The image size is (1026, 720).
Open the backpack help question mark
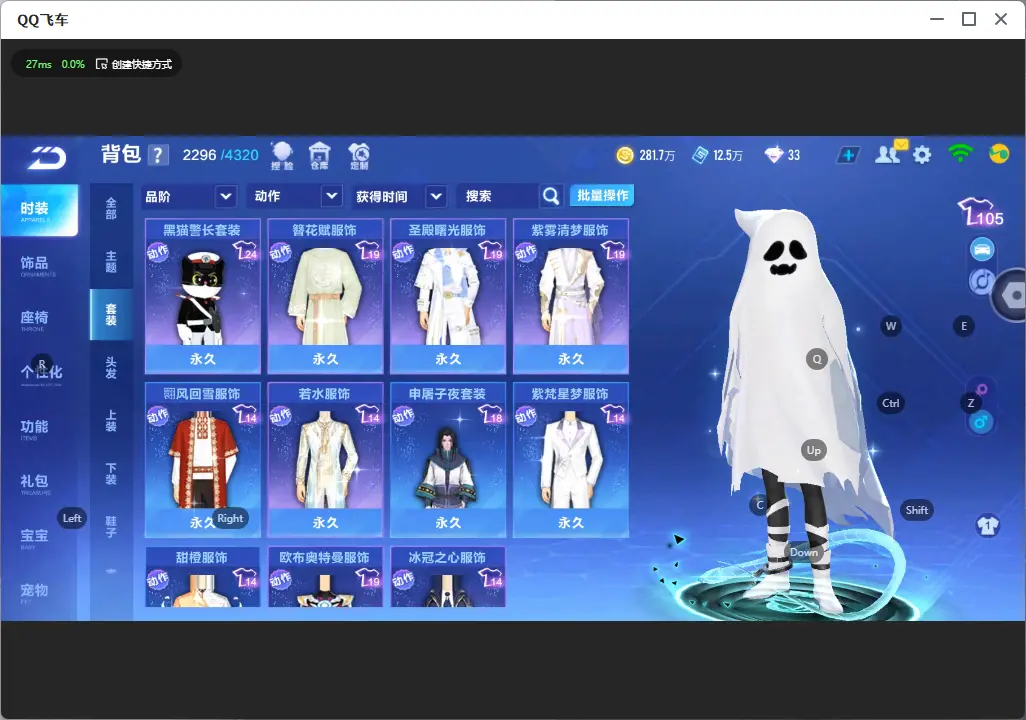click(x=158, y=155)
